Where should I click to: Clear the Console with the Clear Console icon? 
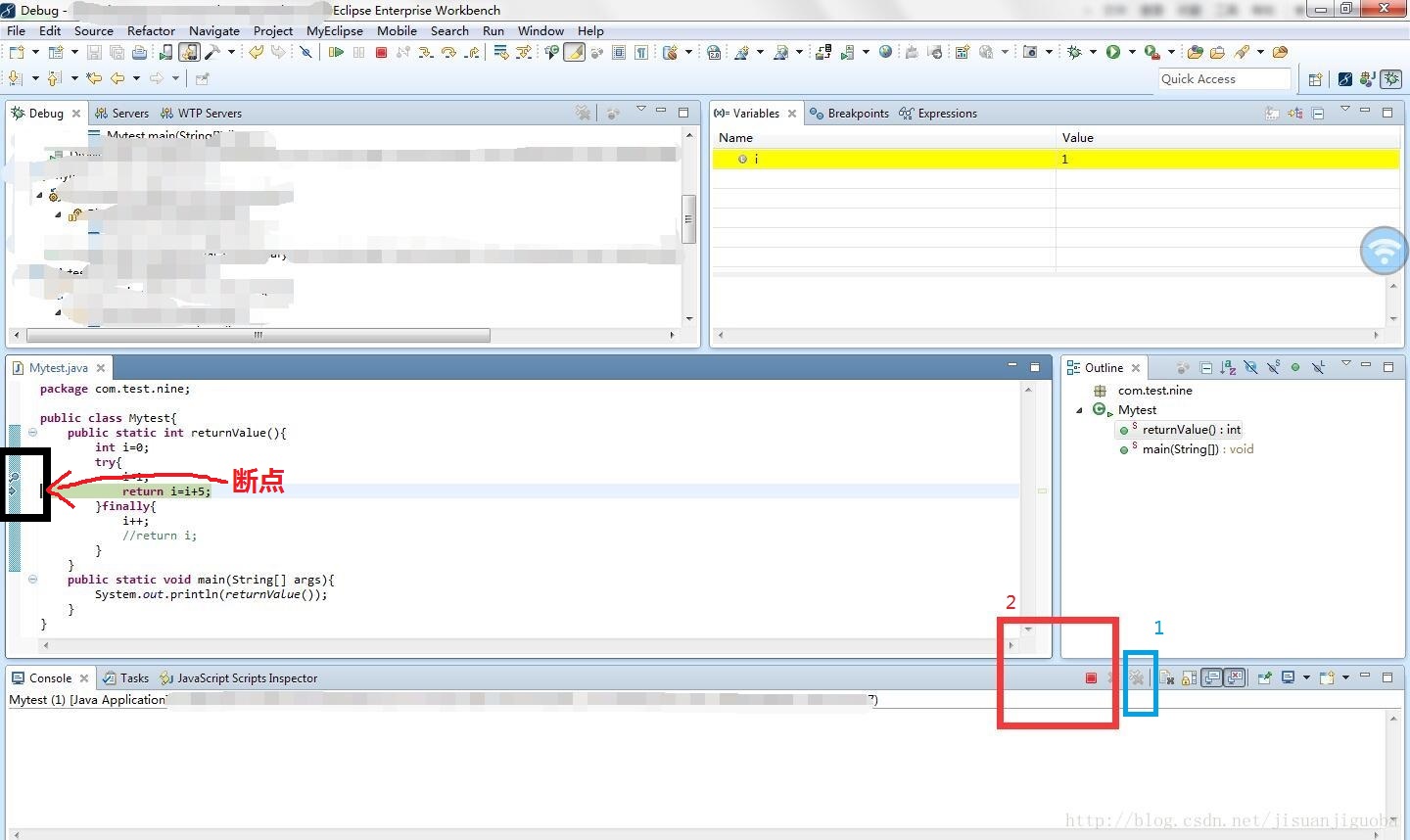pos(1168,677)
